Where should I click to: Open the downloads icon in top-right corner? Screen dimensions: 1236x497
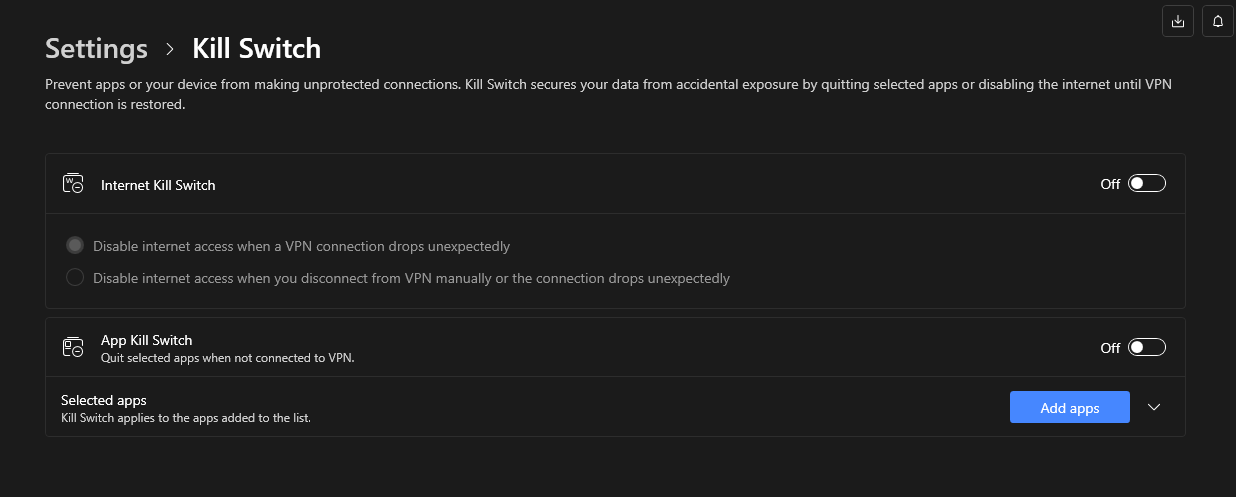click(x=1178, y=21)
